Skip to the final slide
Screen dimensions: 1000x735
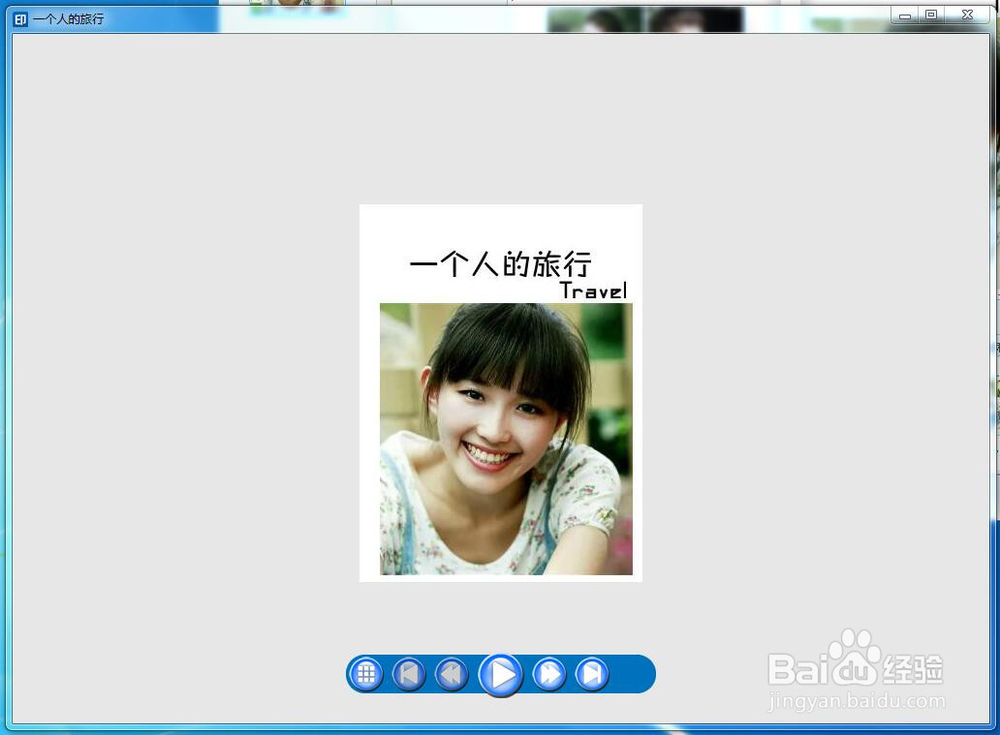(x=592, y=674)
